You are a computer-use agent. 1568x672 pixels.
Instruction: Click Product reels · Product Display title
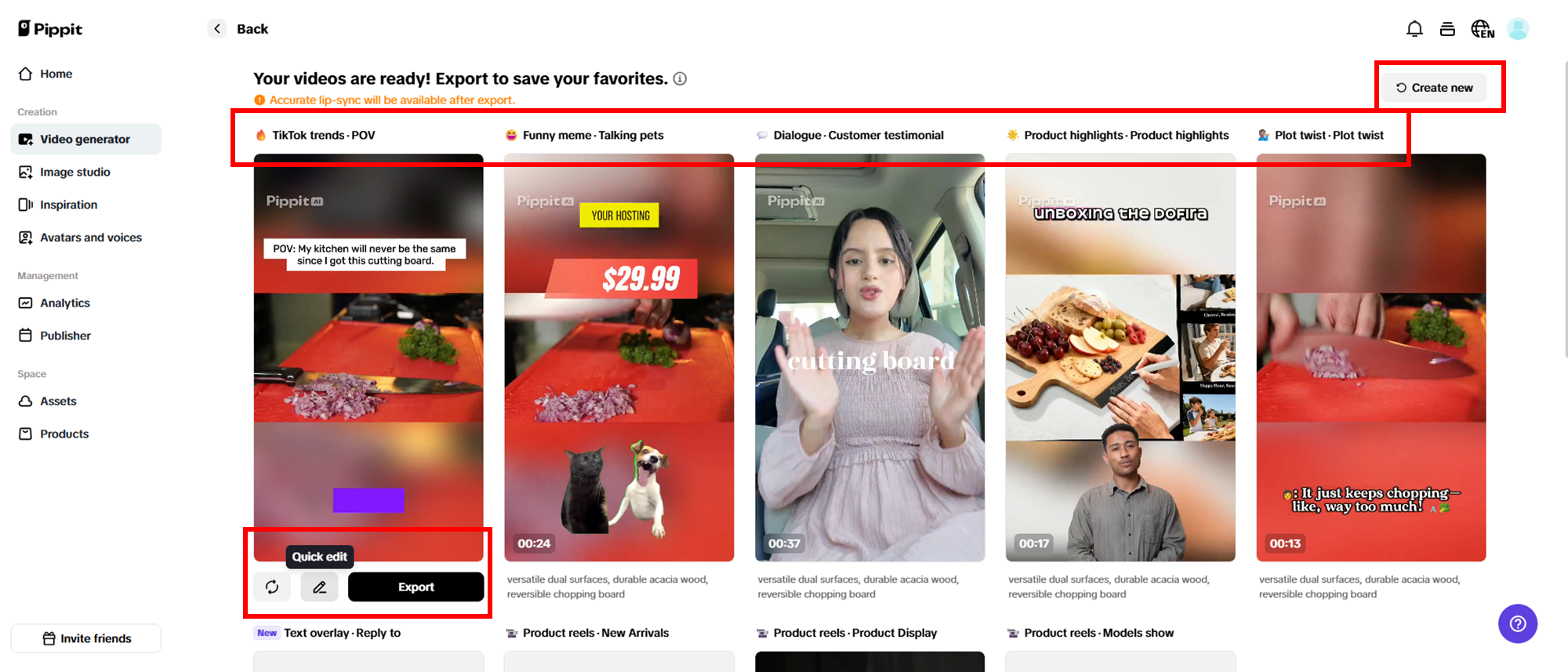[855, 633]
